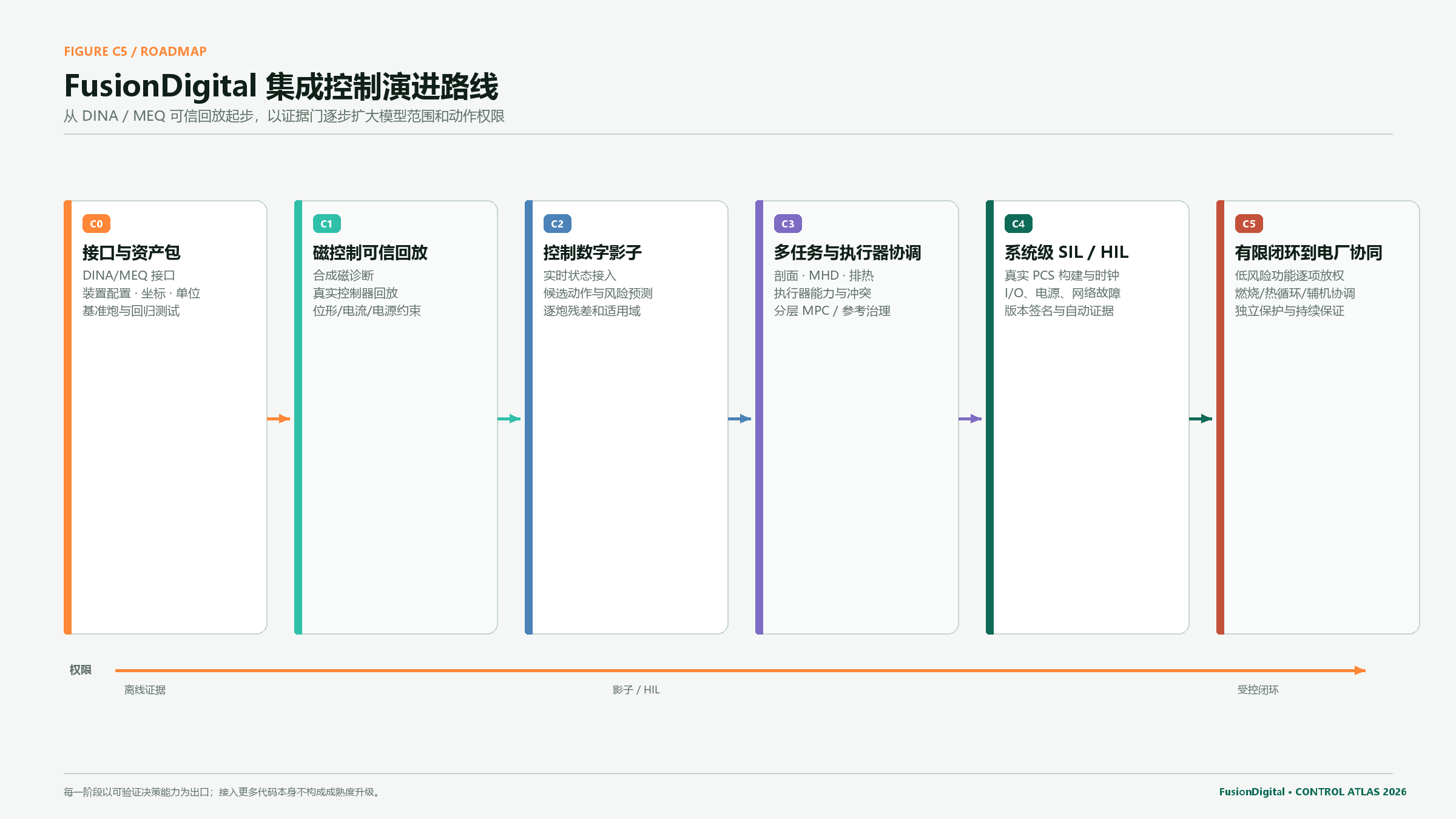Click the teal C1 stage badge
This screenshot has height=819, width=1456.
[x=326, y=224]
